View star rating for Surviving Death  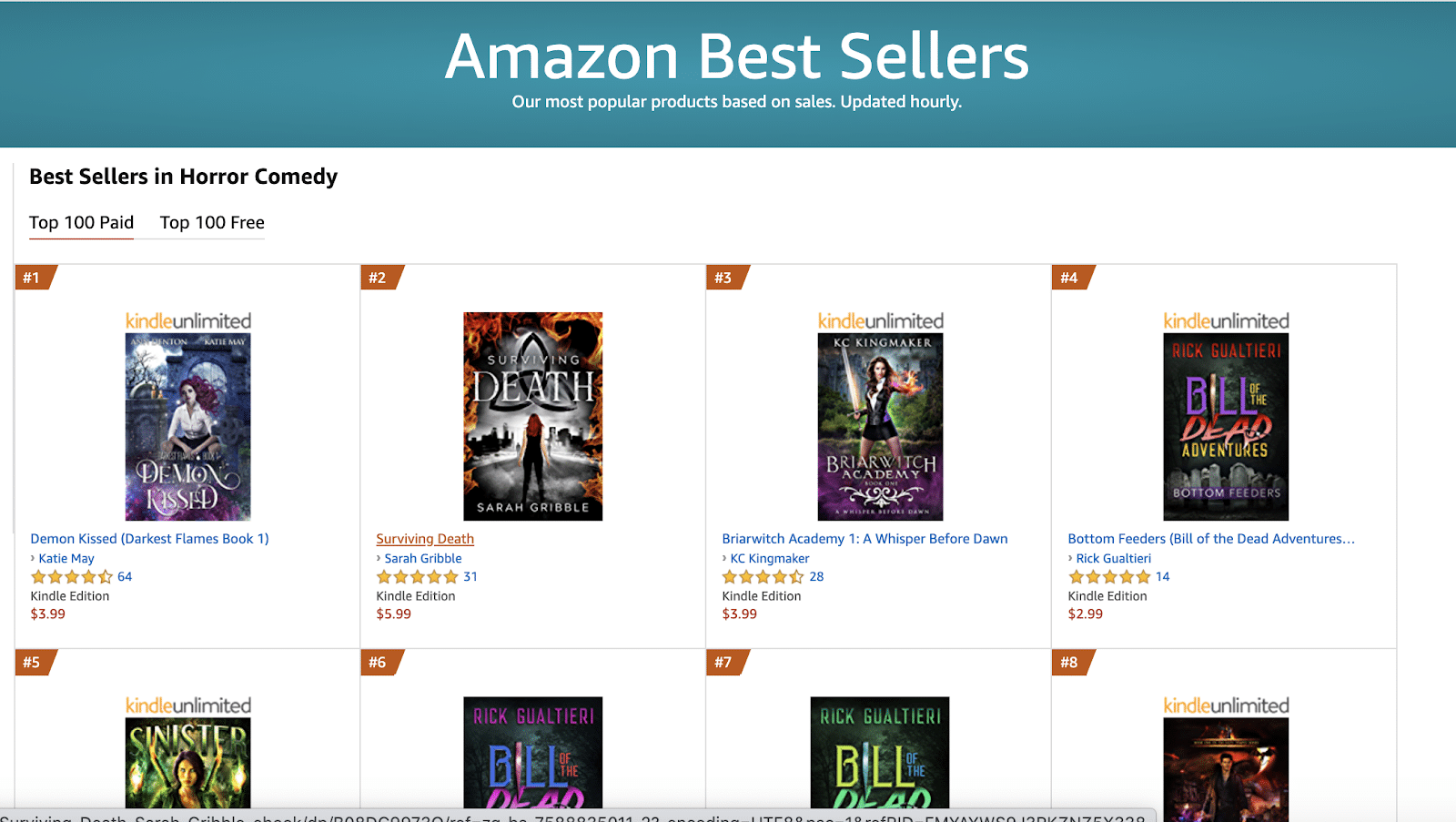(418, 577)
